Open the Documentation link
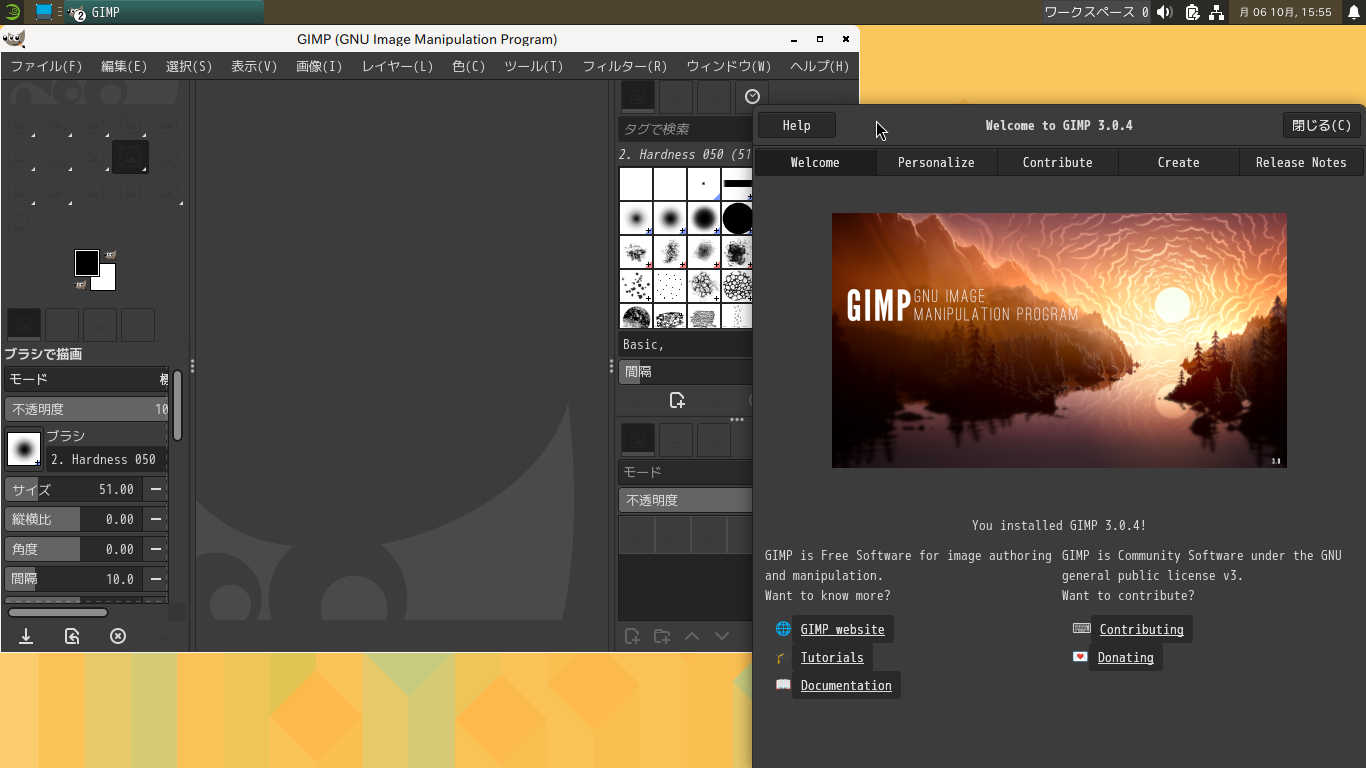The height and width of the screenshot is (768, 1366). [846, 685]
